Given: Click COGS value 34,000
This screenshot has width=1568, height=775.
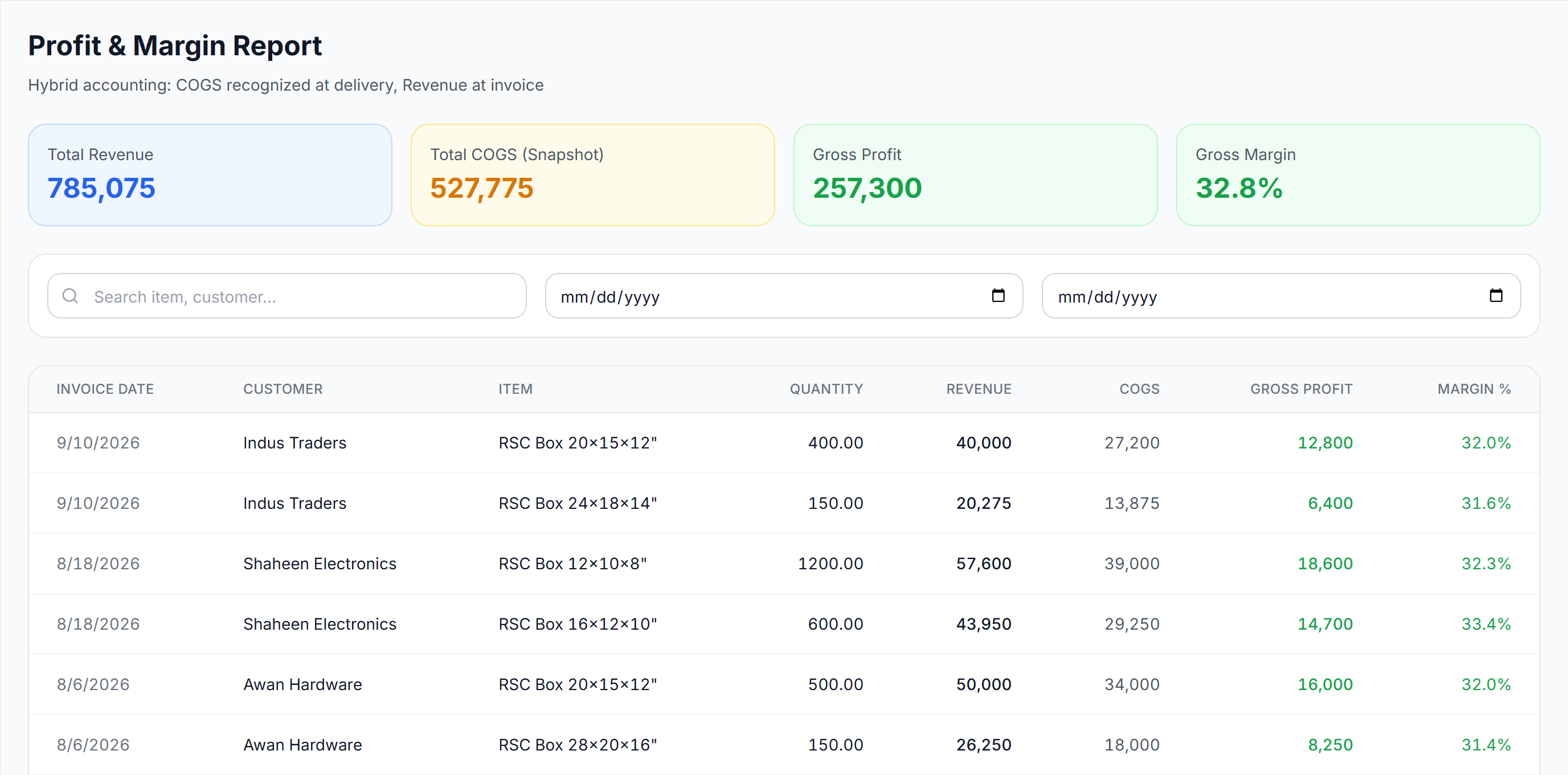Looking at the screenshot, I should coord(1132,685).
